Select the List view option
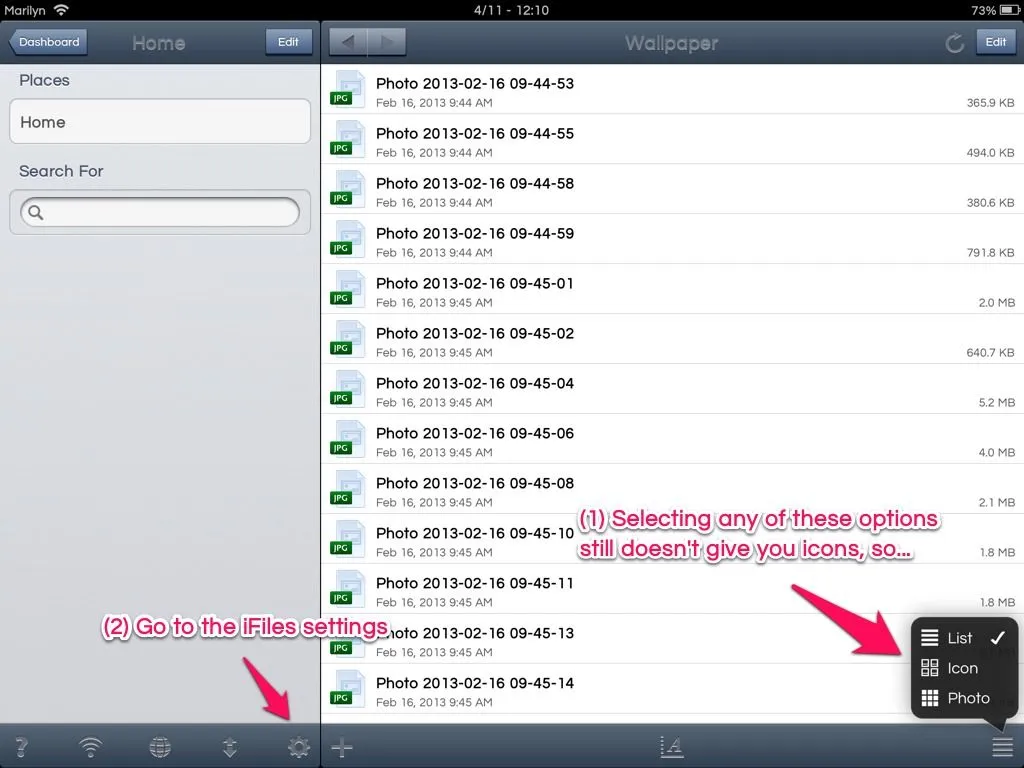The height and width of the screenshot is (768, 1024). coord(960,638)
